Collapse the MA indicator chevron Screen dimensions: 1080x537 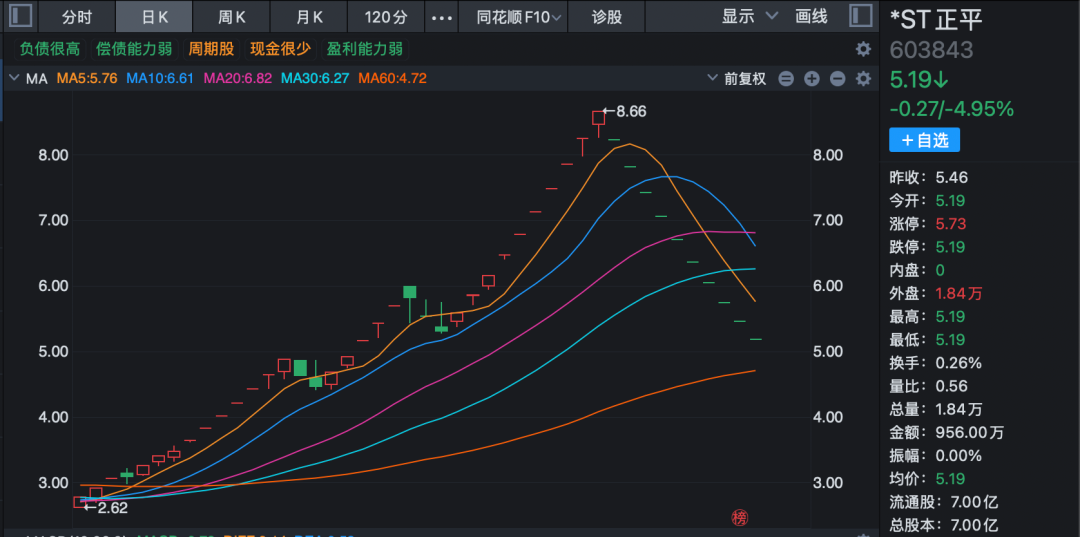(14, 78)
